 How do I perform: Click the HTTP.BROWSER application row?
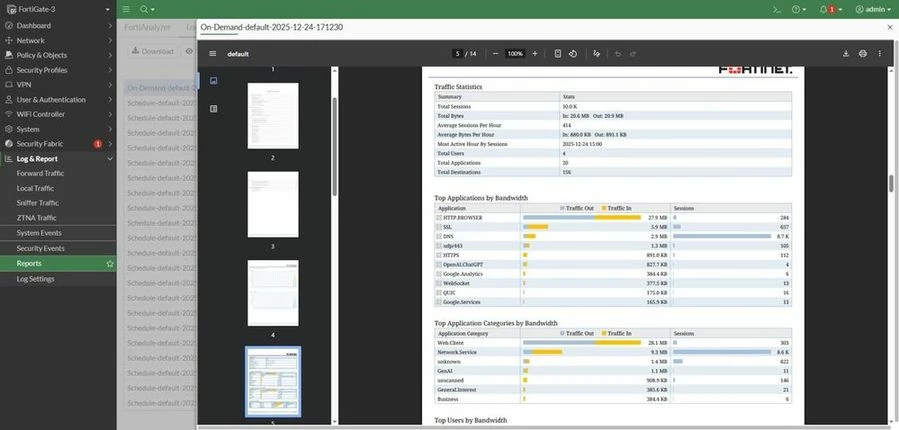tap(613, 218)
